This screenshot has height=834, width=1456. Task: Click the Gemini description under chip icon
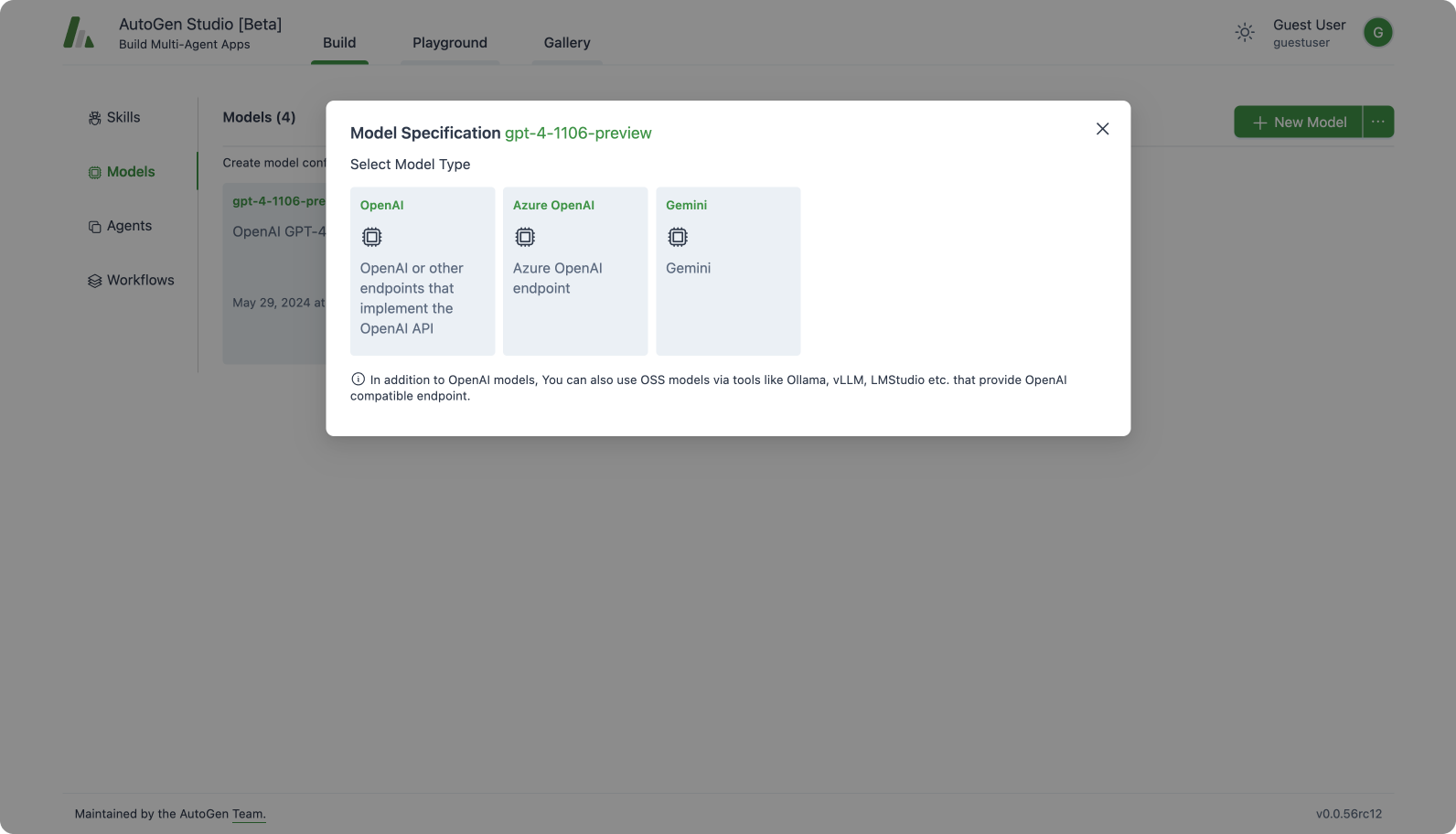[x=688, y=268]
